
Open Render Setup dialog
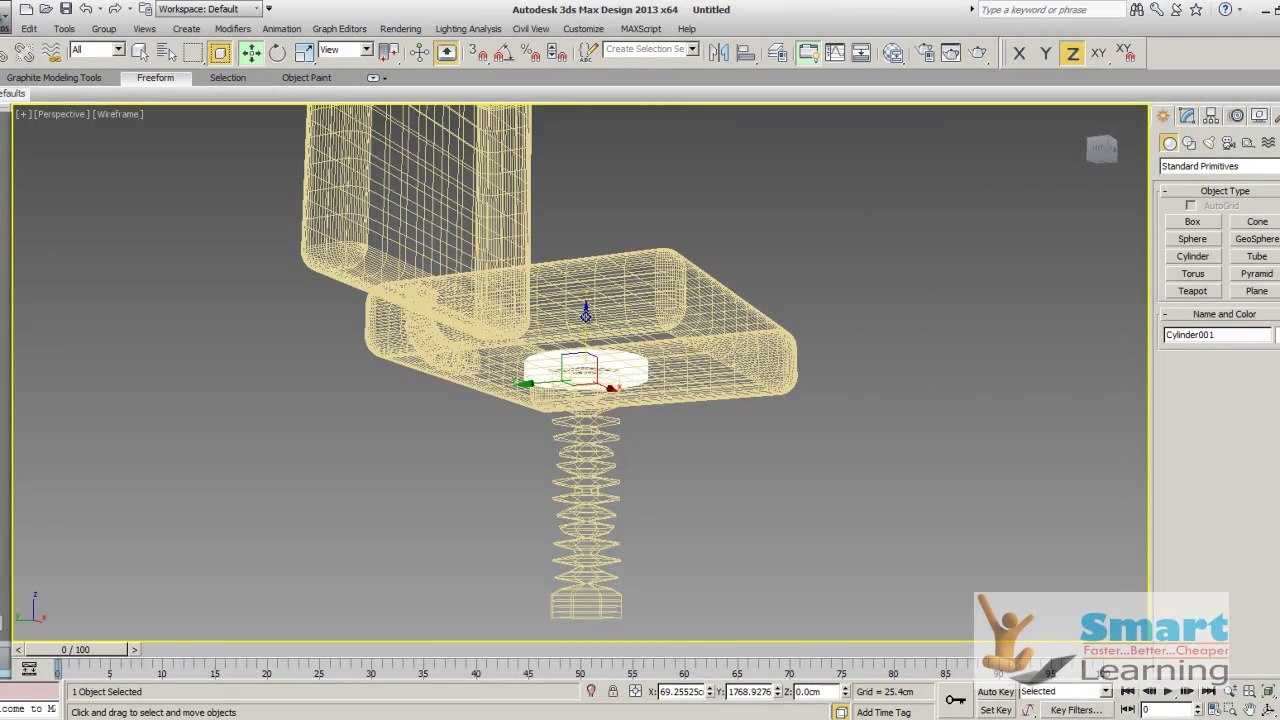coord(925,53)
